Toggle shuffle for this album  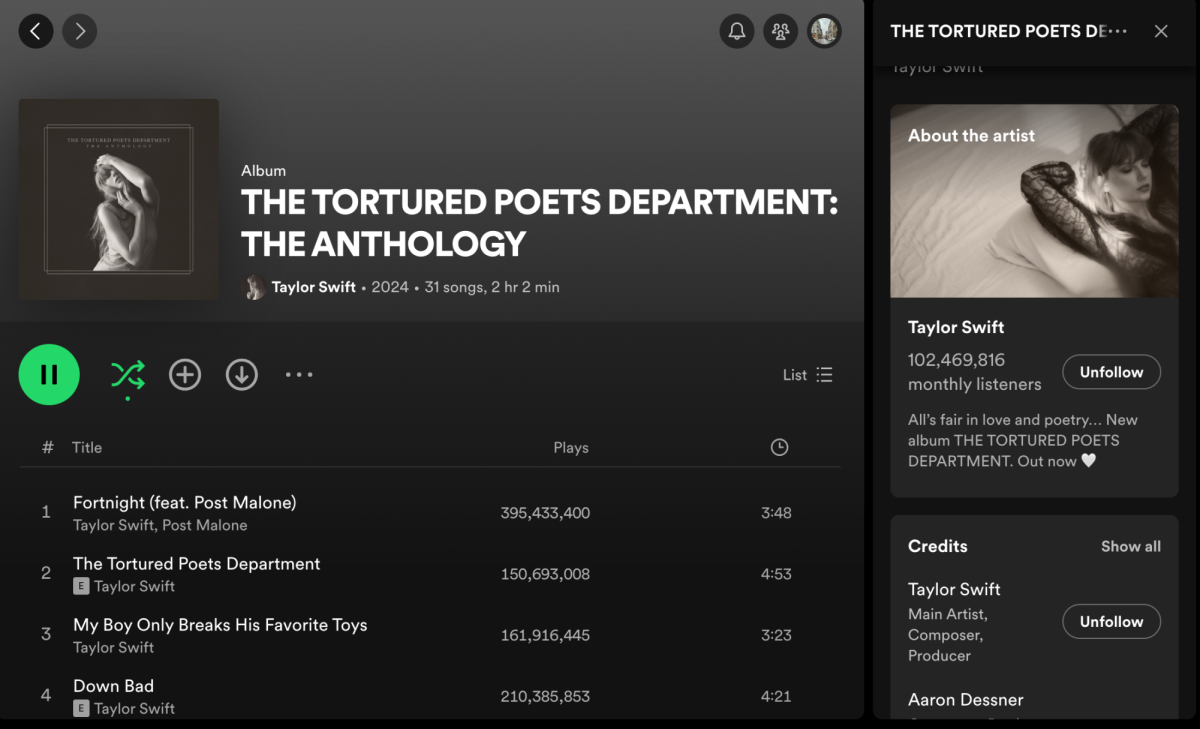point(128,375)
